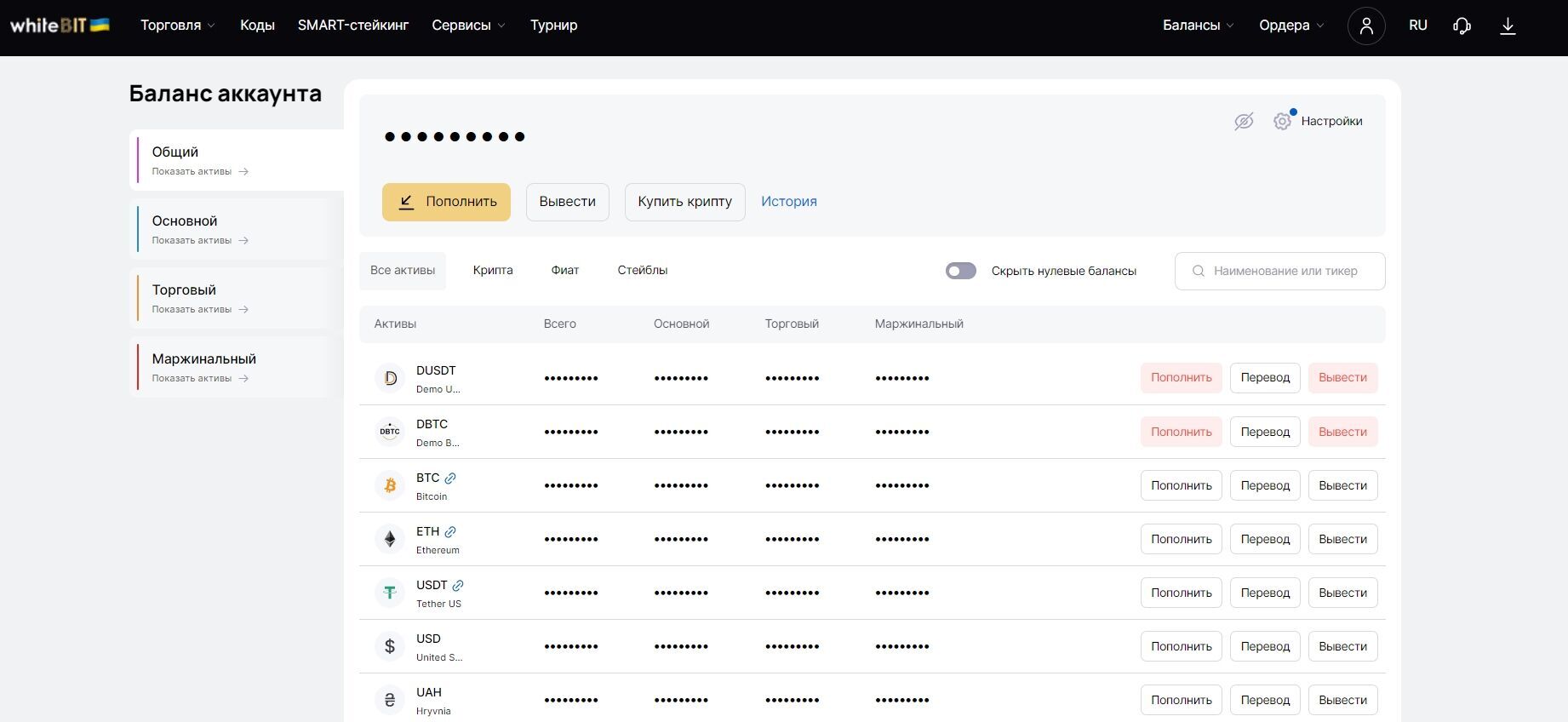Select the Все активы tab
The image size is (1568, 722).
(x=403, y=271)
